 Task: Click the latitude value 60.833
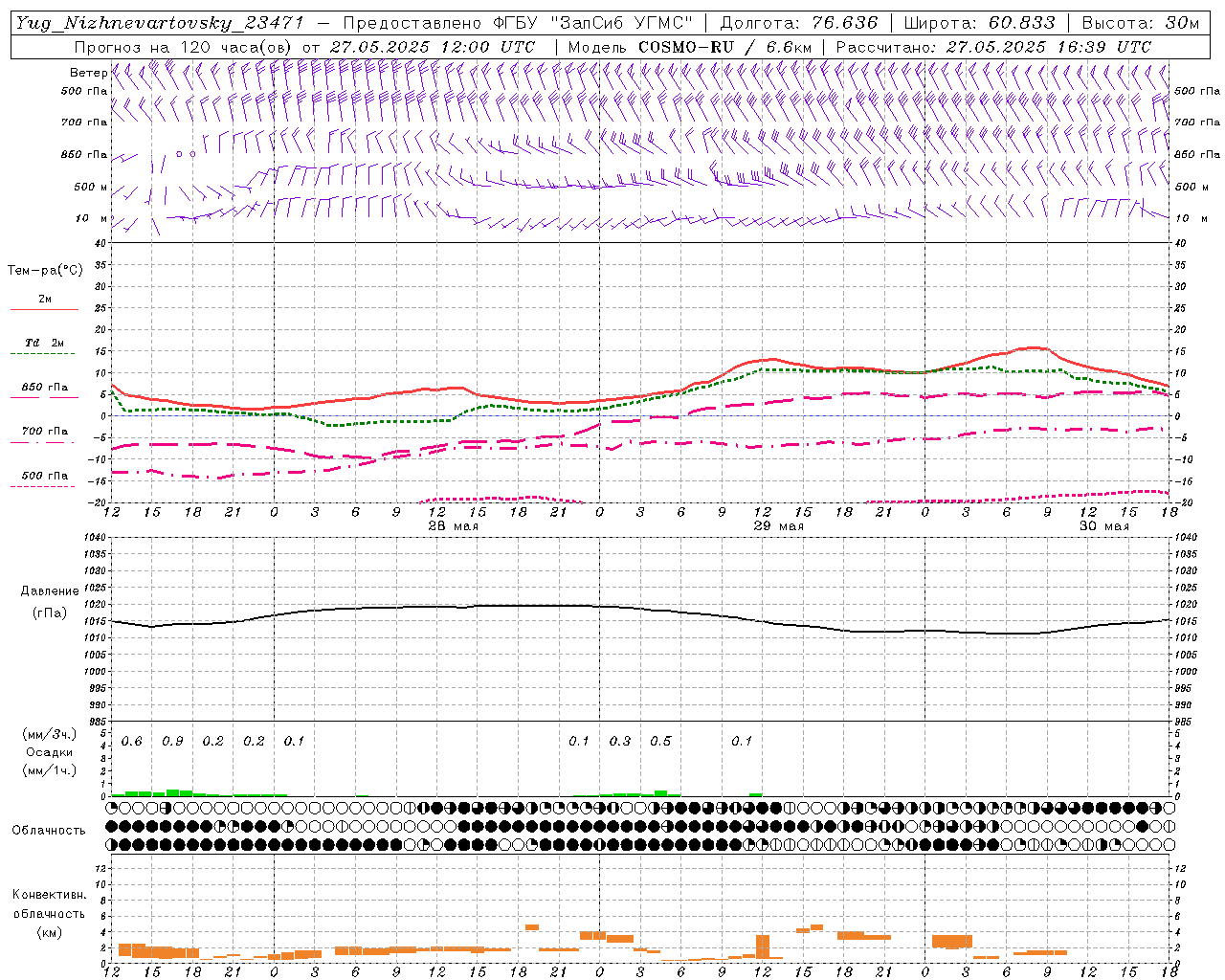(1022, 23)
